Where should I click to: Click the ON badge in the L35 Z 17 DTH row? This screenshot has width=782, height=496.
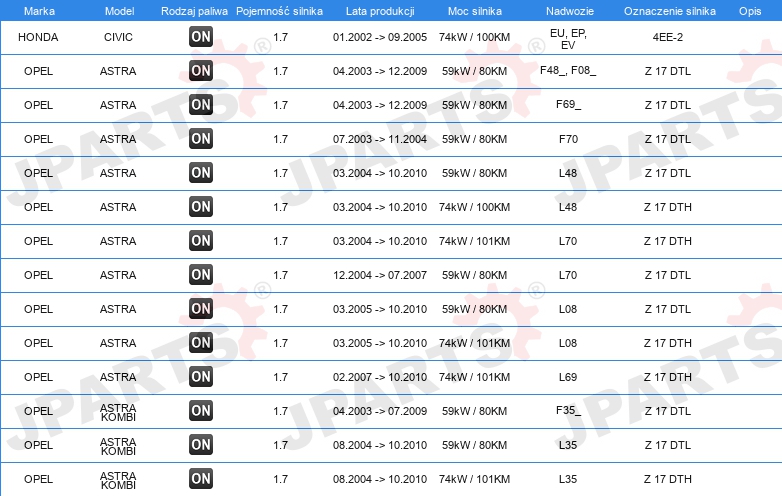[x=201, y=478]
